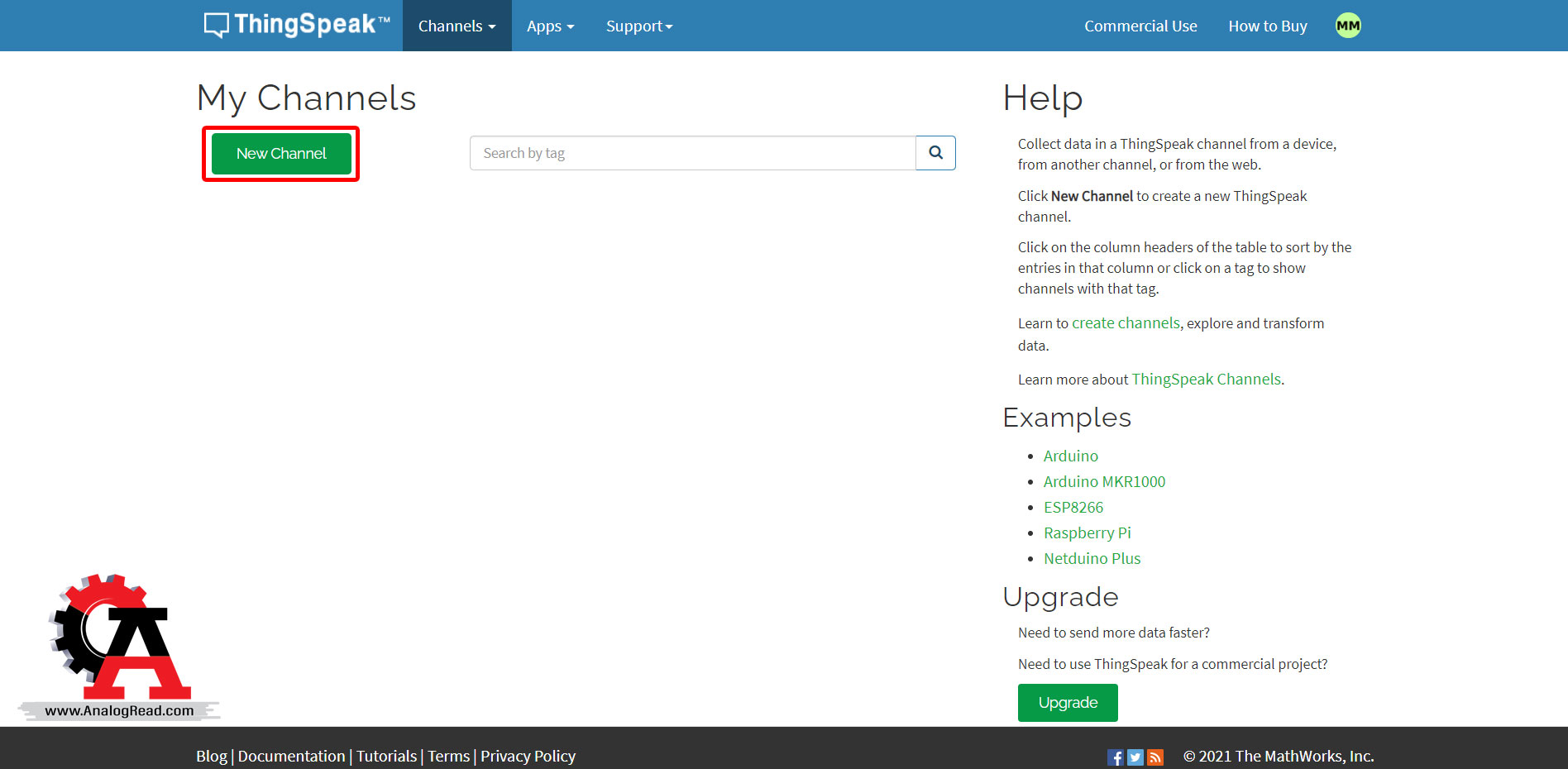Click the green Upgrade button
This screenshot has height=769, width=1568.
pos(1068,703)
